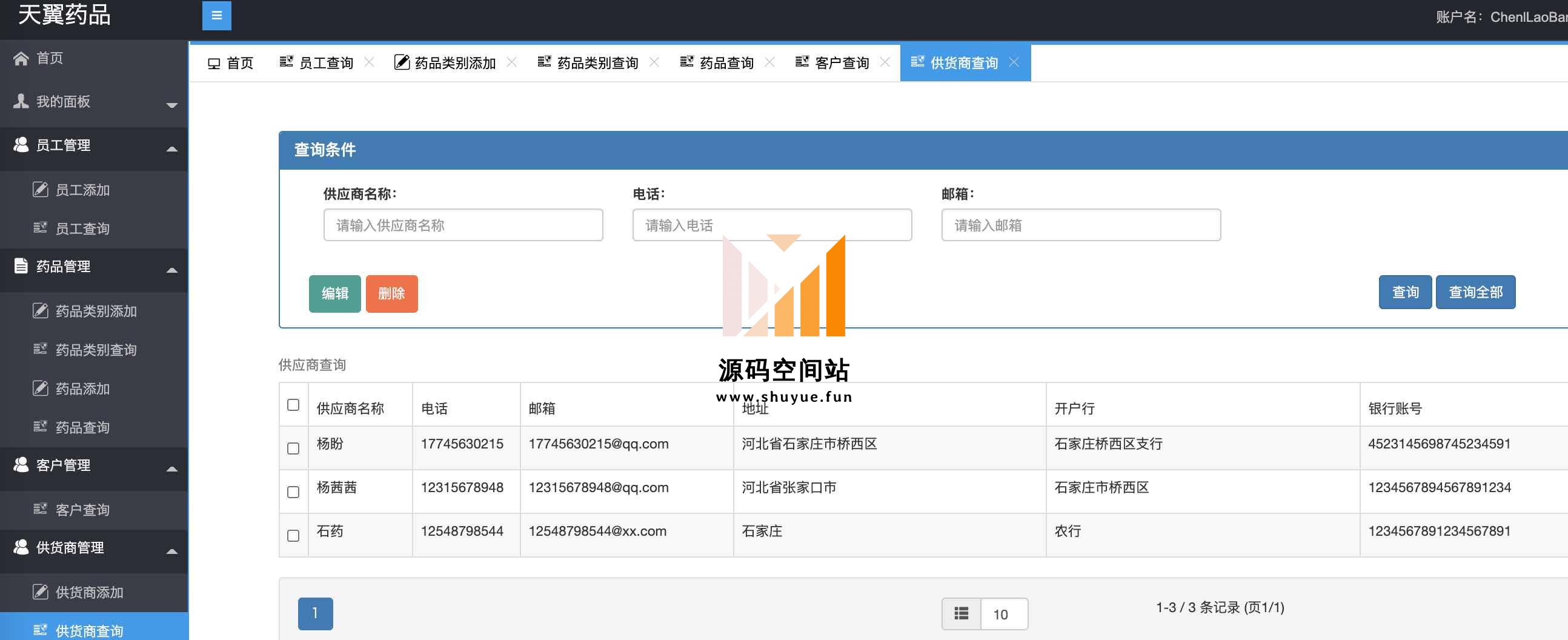The width and height of the screenshot is (1568, 640).
Task: Click the list icon beside sidebar 员工查询
Action: tap(40, 228)
